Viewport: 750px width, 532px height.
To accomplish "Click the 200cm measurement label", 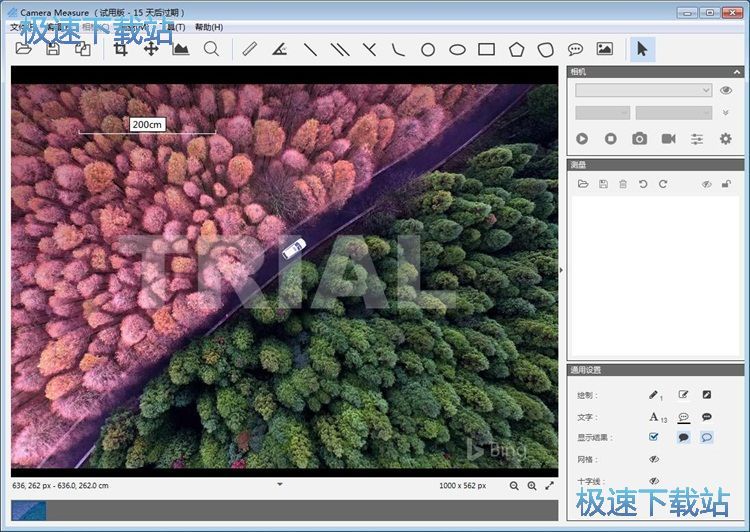I will tap(147, 124).
